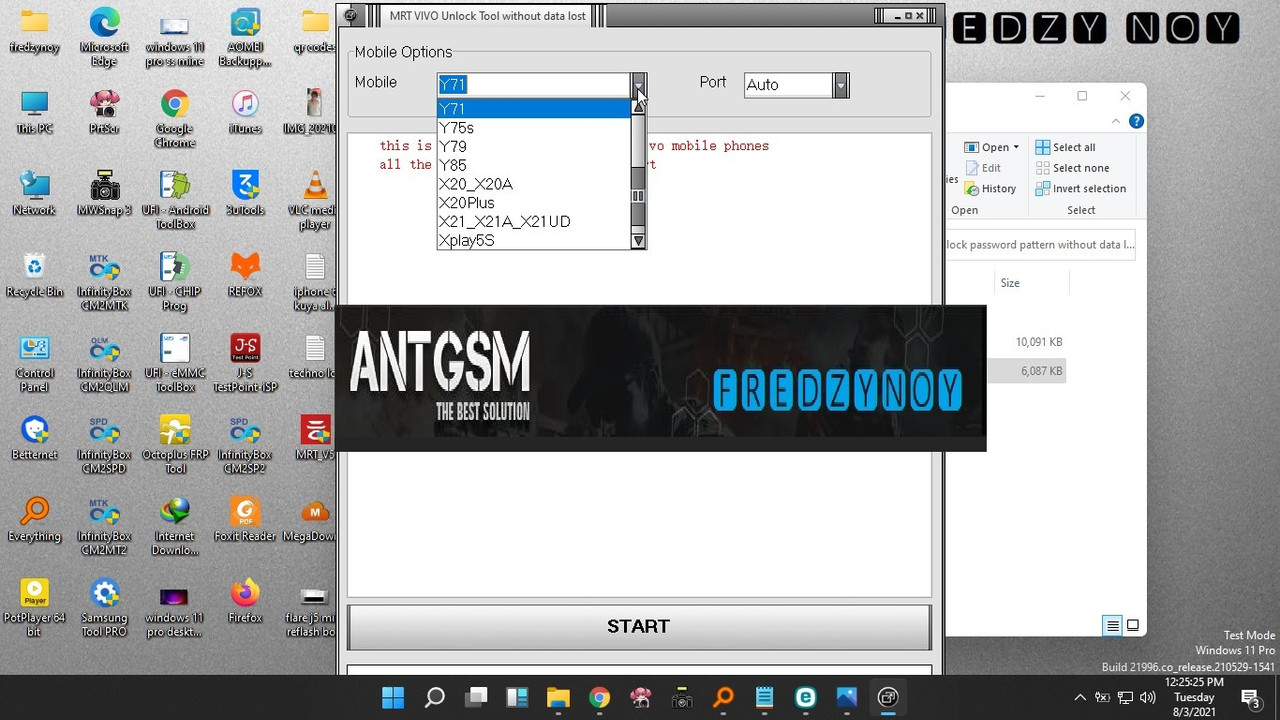Screen dimensions: 1280x720
Task: Open the PrtScr desktop shortcut
Action: (x=104, y=112)
